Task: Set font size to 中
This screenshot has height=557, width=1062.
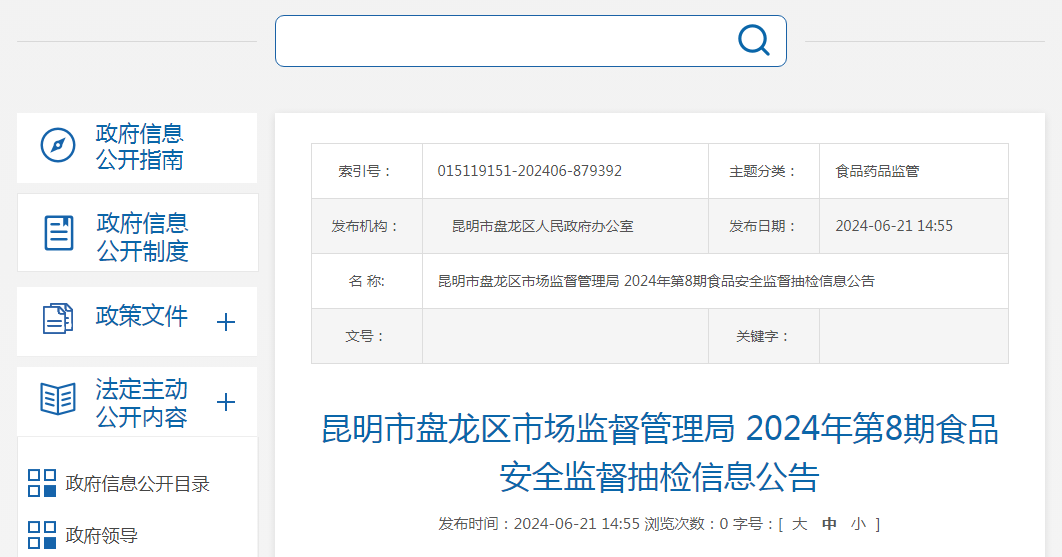Action: [x=829, y=524]
